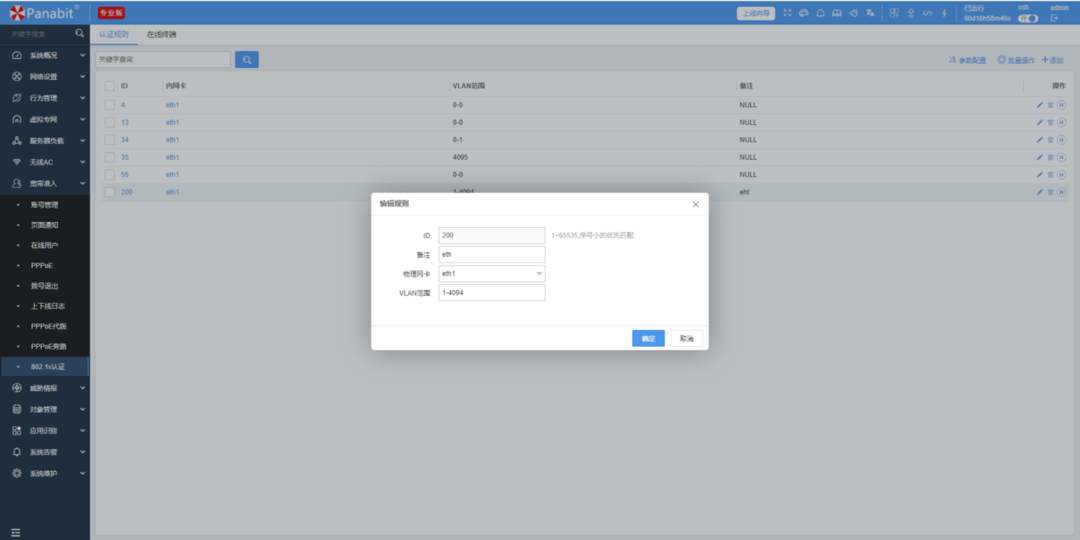Check the box for rule ID 200

point(110,192)
